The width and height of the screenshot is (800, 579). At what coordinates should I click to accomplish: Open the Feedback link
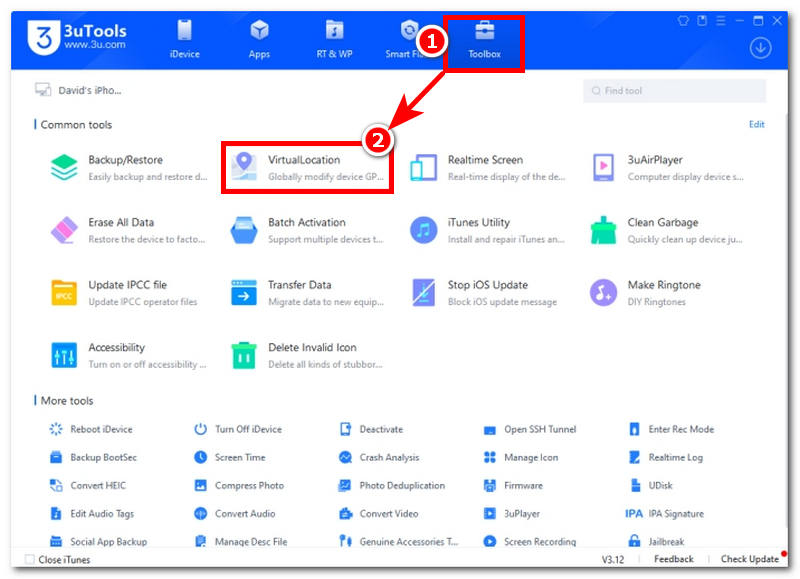click(x=674, y=559)
